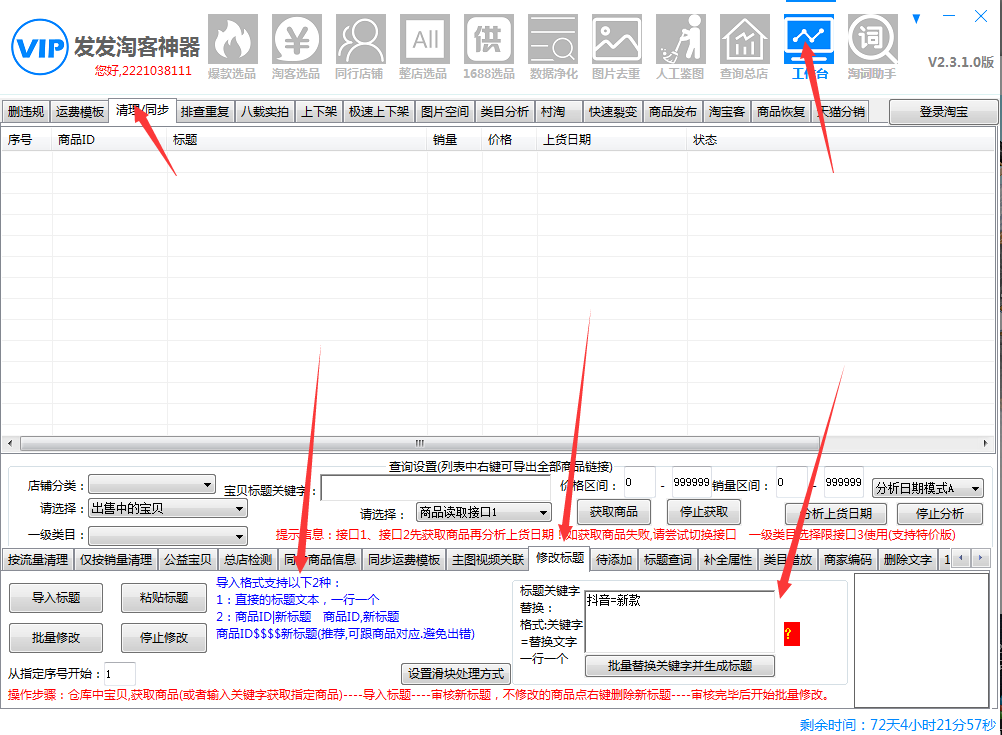Focus the 从指定序号开始 number field

coord(119,674)
